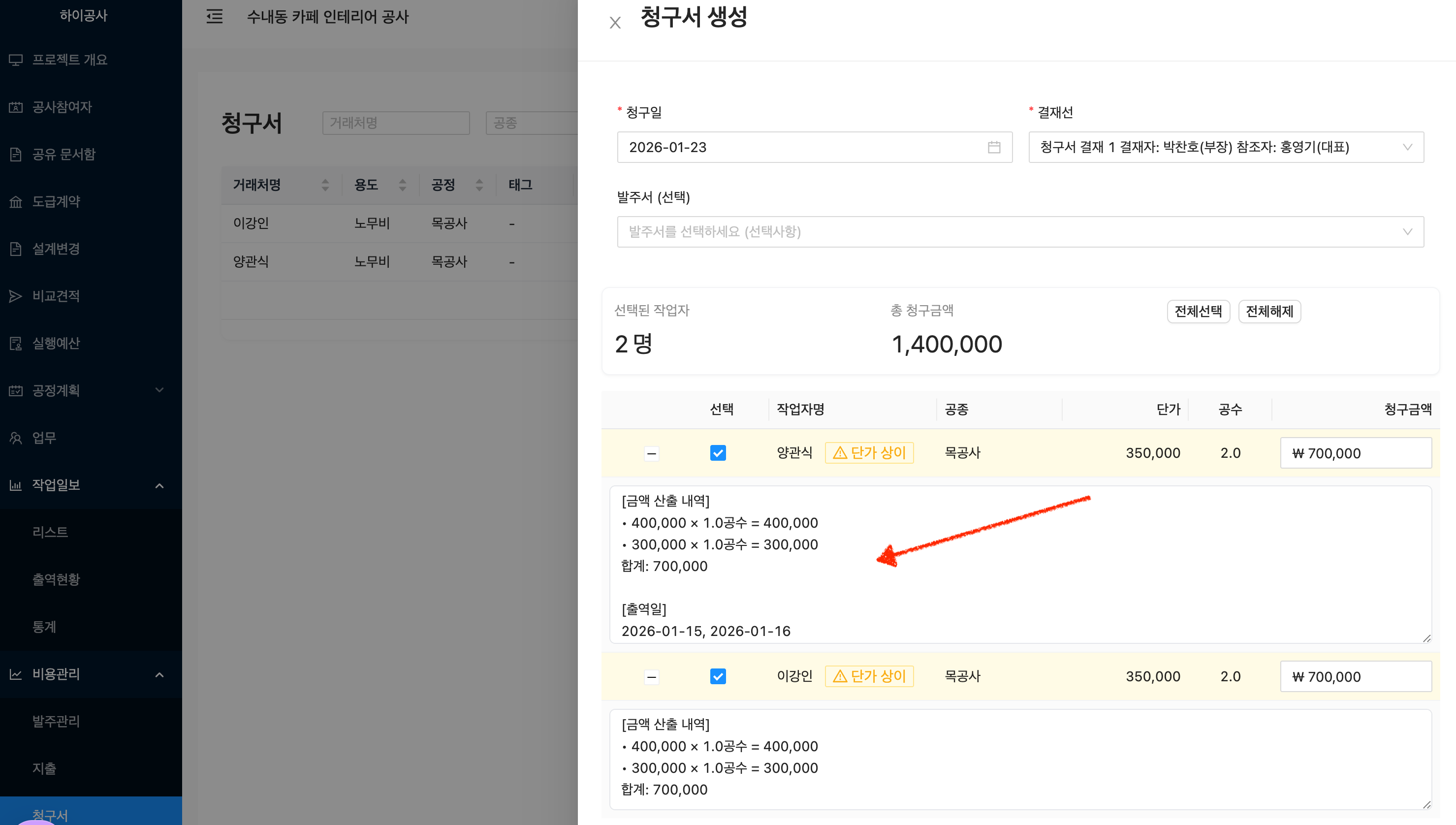Close the 청구서 생성 drawer with X
Screen dimensions: 1456x825
coord(615,23)
